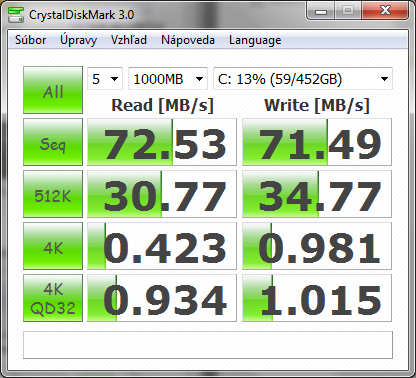Viewport: 416px width, 378px height.
Task: Open the Vzhľad menu
Action: click(x=129, y=40)
